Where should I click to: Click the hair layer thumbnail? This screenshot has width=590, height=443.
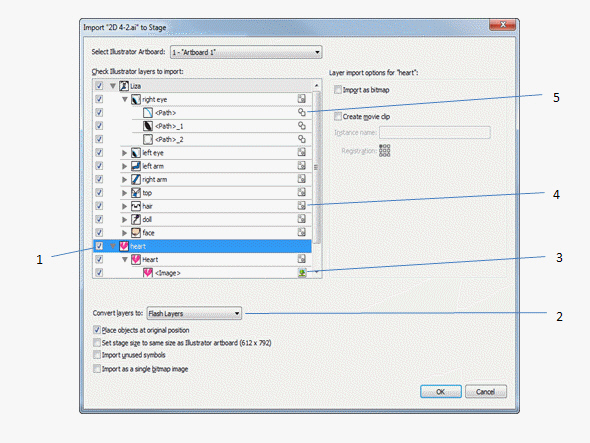coord(136,206)
